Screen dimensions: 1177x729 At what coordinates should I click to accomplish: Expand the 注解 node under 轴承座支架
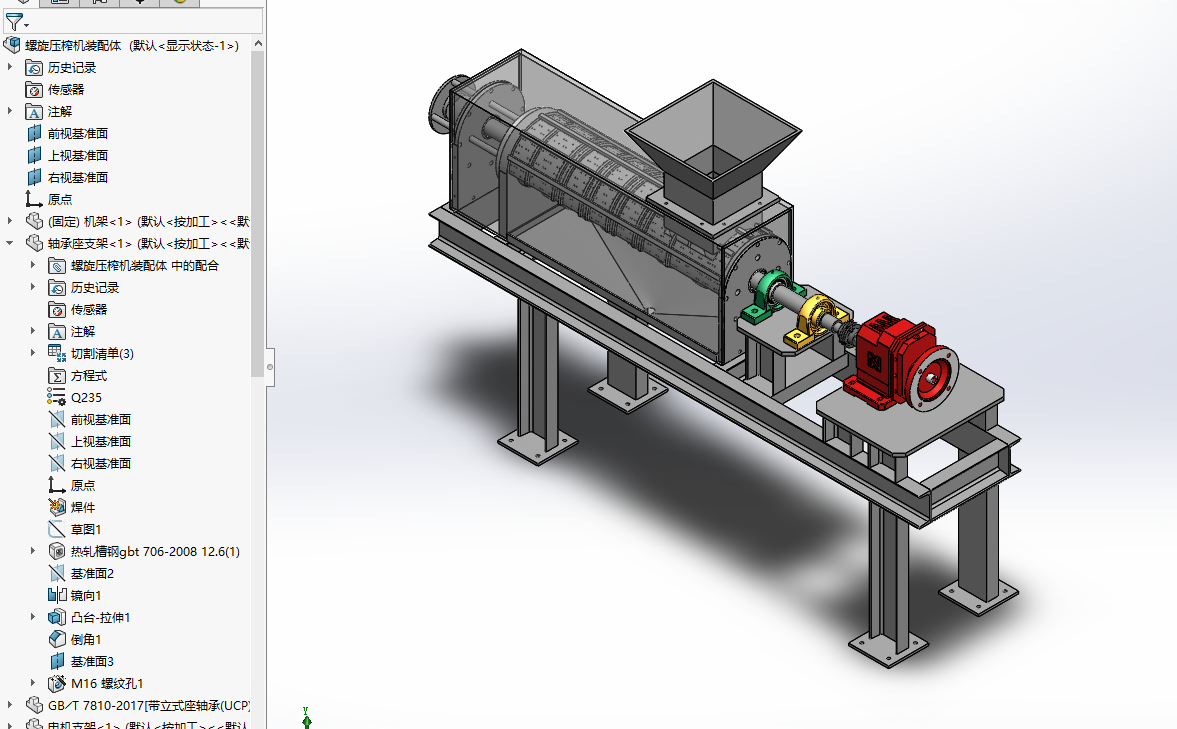(x=32, y=331)
